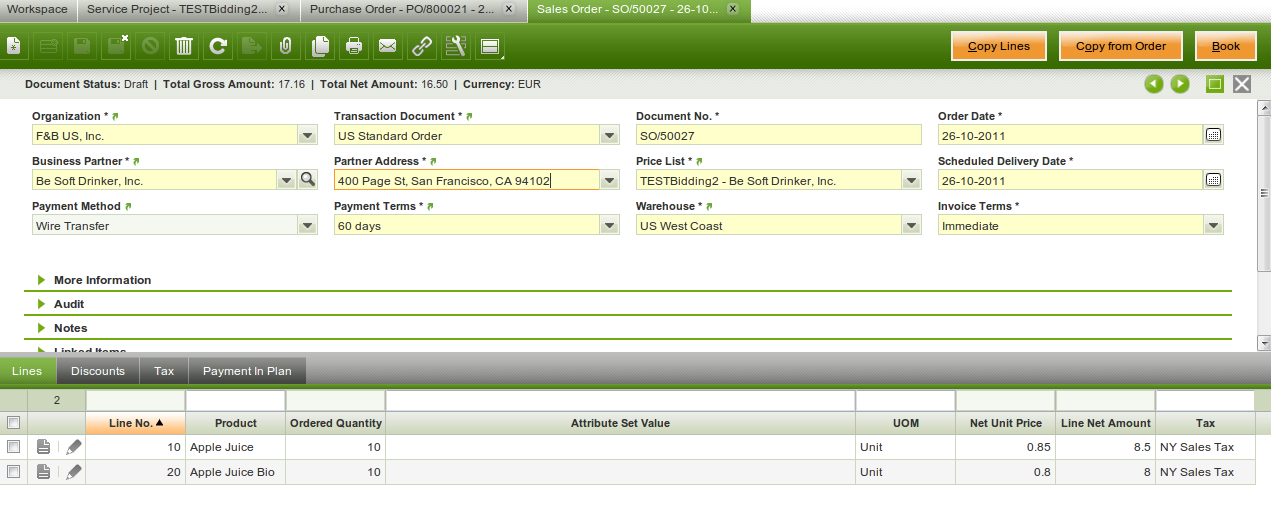Select the Lines subtab
This screenshot has width=1271, height=506.
(x=27, y=371)
